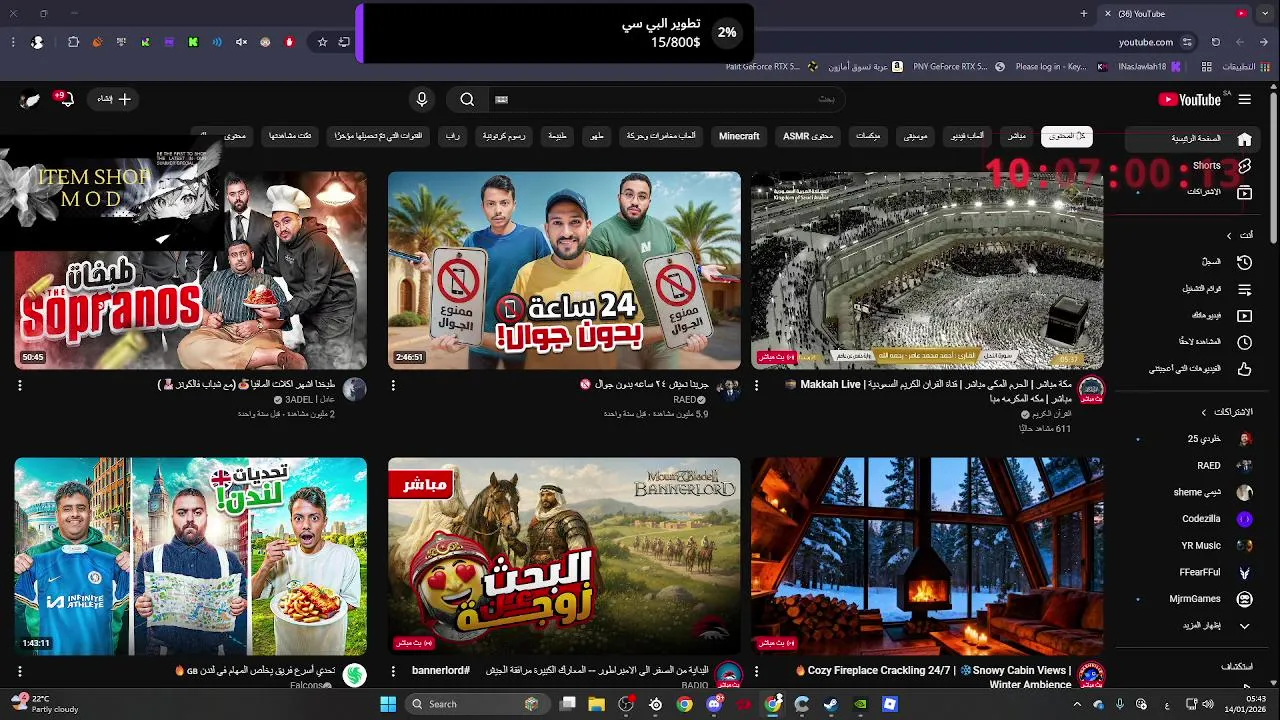
Task: Open the browser extensions puzzle icon
Action: (73, 42)
